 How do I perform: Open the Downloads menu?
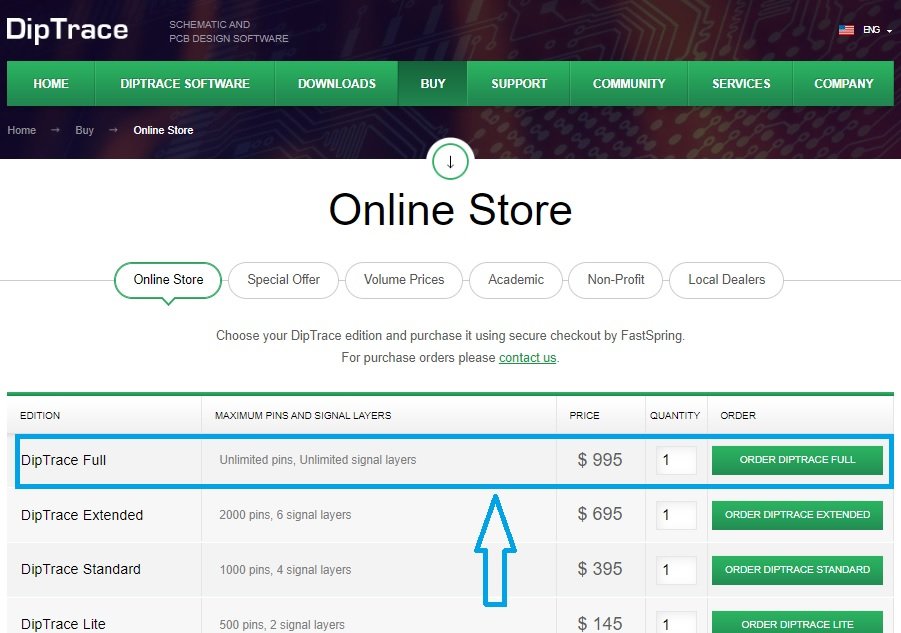(x=337, y=84)
